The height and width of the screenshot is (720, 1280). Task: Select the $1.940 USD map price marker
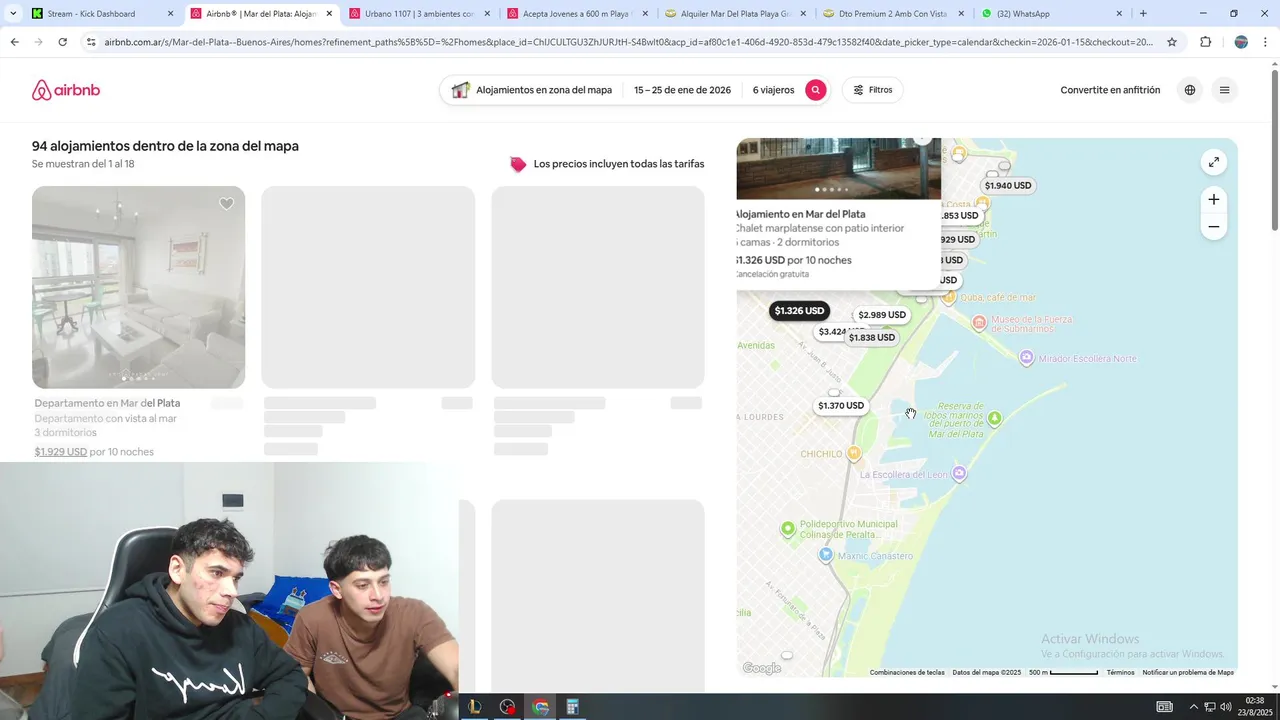pyautogui.click(x=1008, y=186)
